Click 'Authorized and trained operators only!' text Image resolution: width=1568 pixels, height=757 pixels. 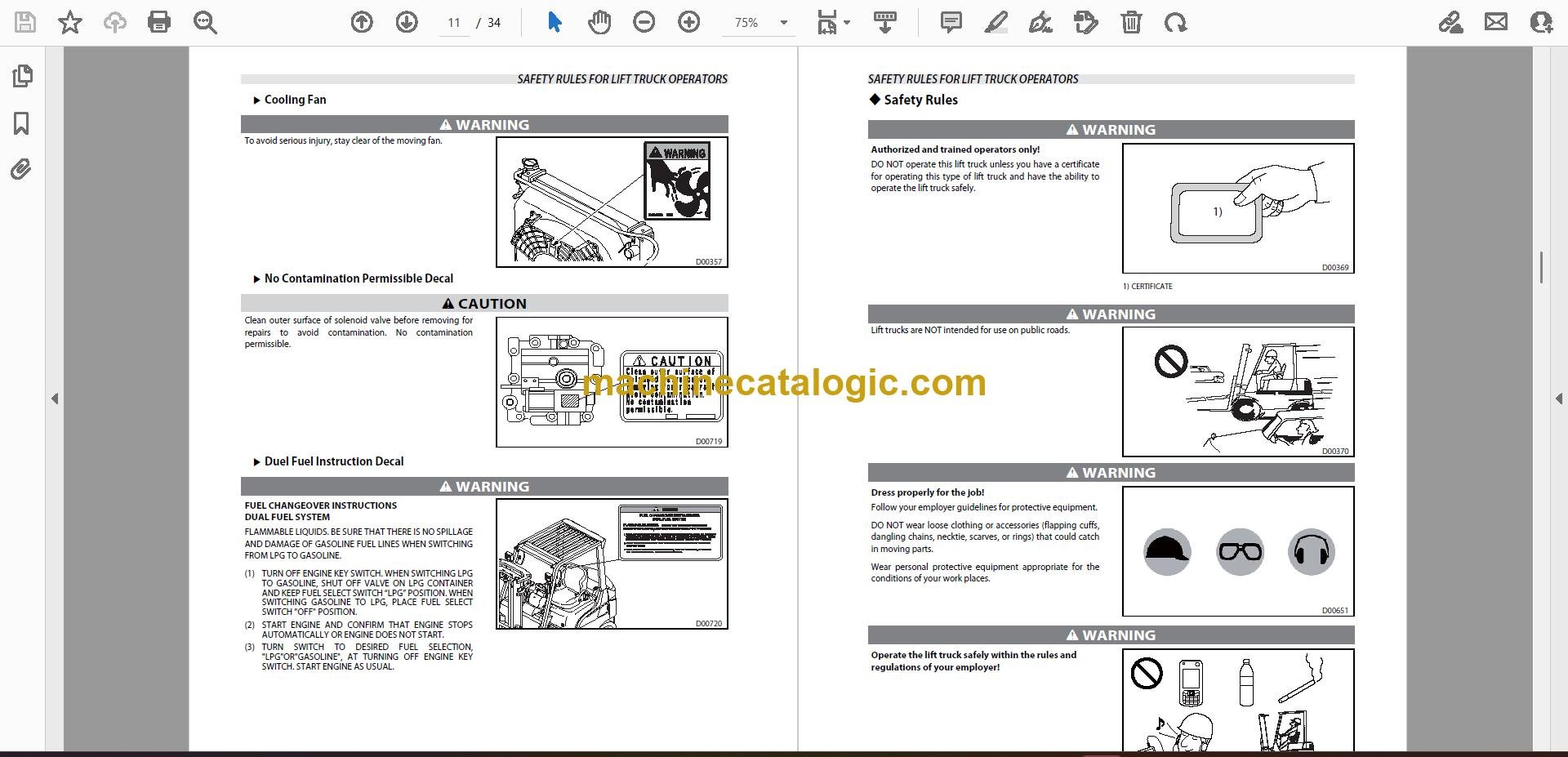[x=955, y=149]
